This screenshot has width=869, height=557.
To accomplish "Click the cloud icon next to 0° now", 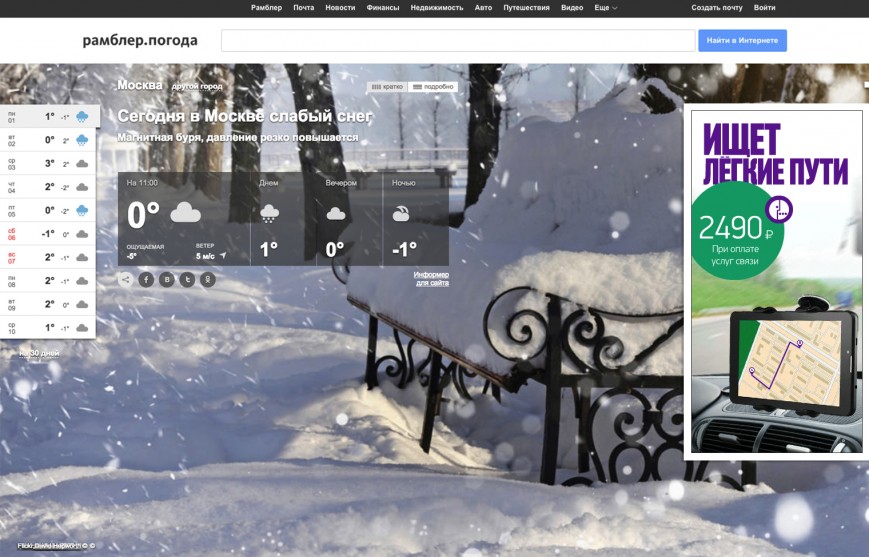I will pyautogui.click(x=186, y=213).
